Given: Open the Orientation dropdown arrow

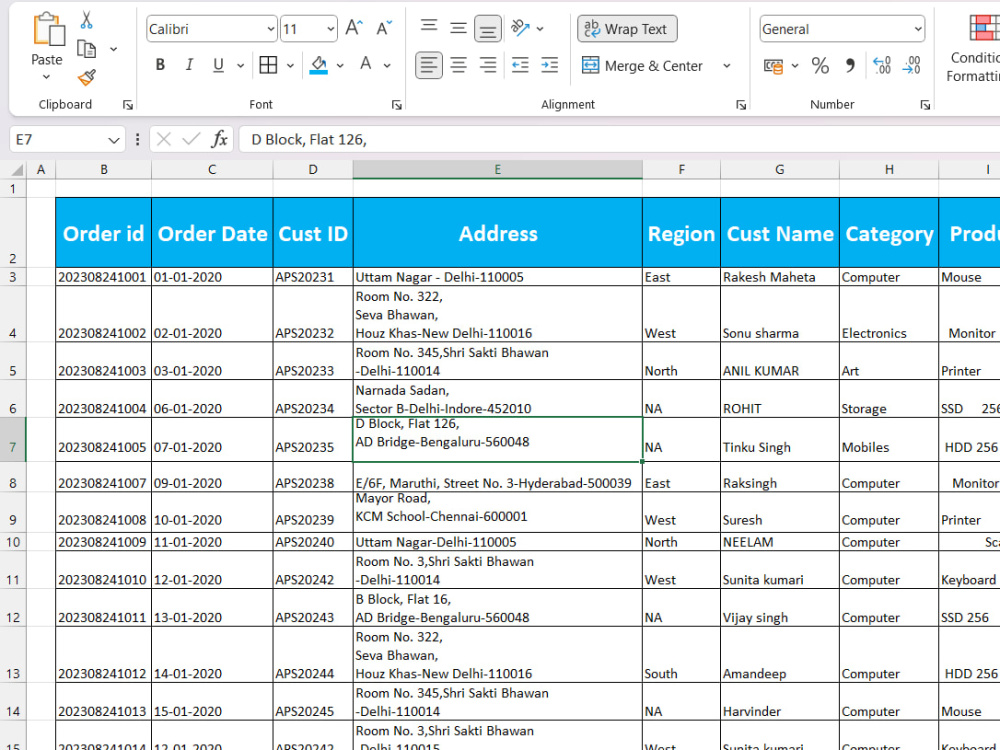Looking at the screenshot, I should click(x=540, y=29).
